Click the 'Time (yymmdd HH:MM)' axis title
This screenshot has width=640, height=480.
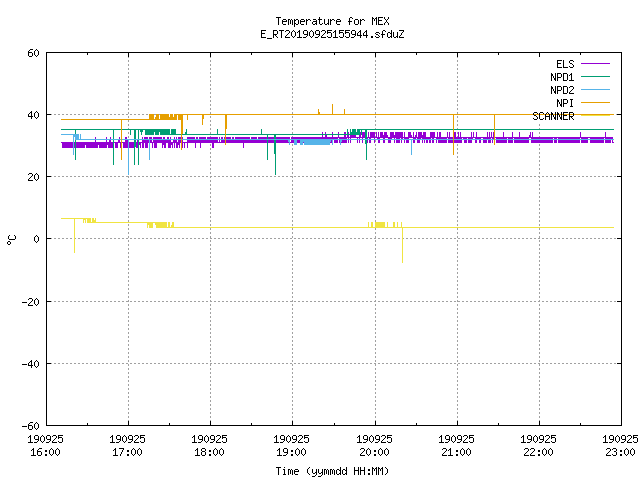tap(332, 471)
